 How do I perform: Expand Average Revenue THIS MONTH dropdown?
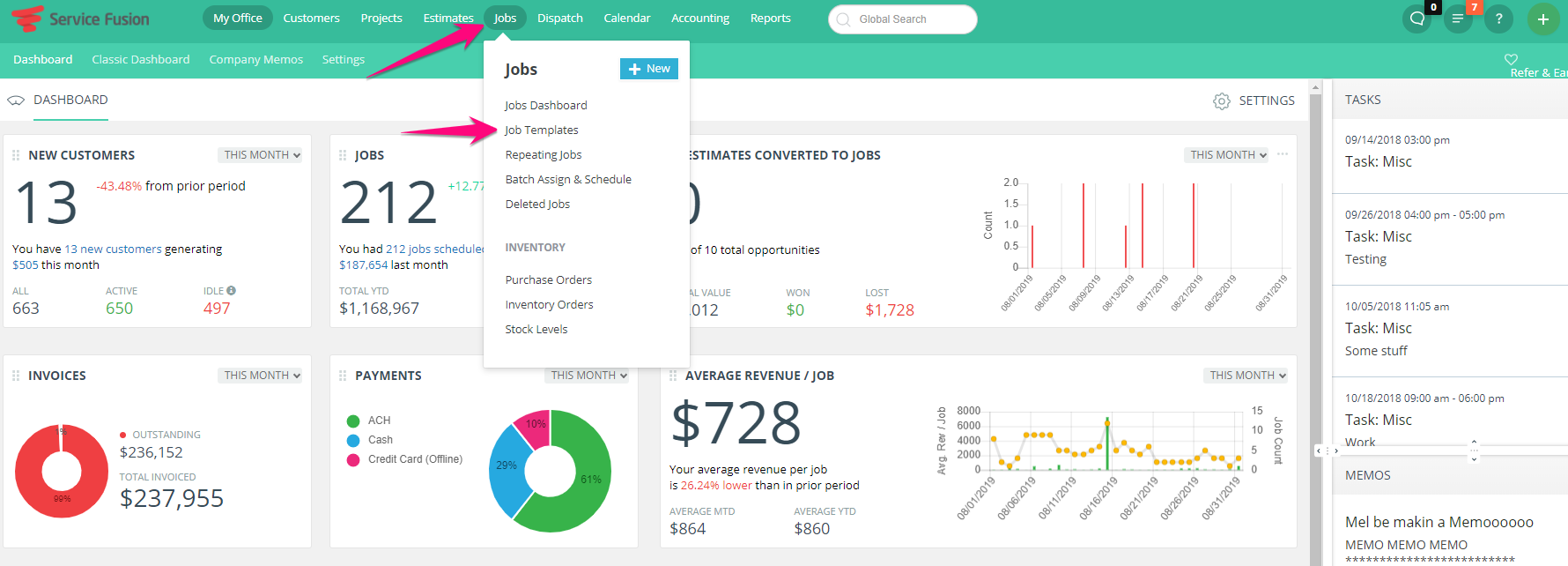1246,376
